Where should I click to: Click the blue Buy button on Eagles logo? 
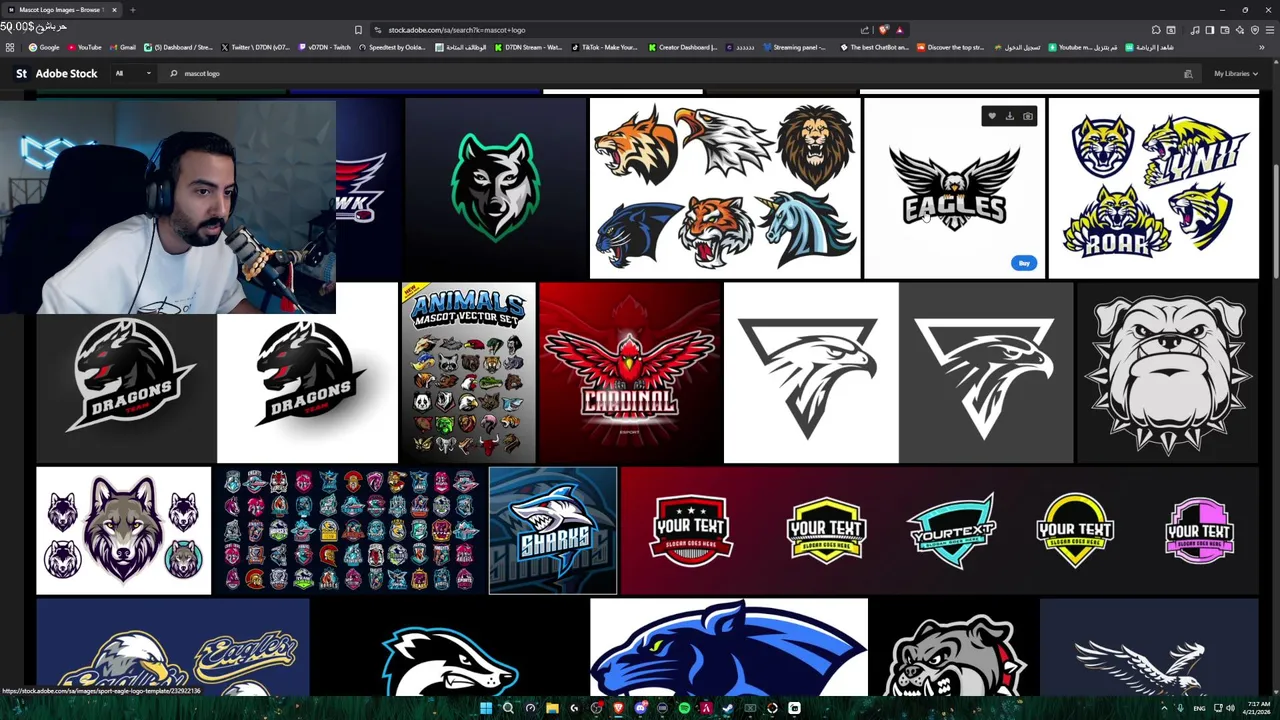click(1023, 263)
